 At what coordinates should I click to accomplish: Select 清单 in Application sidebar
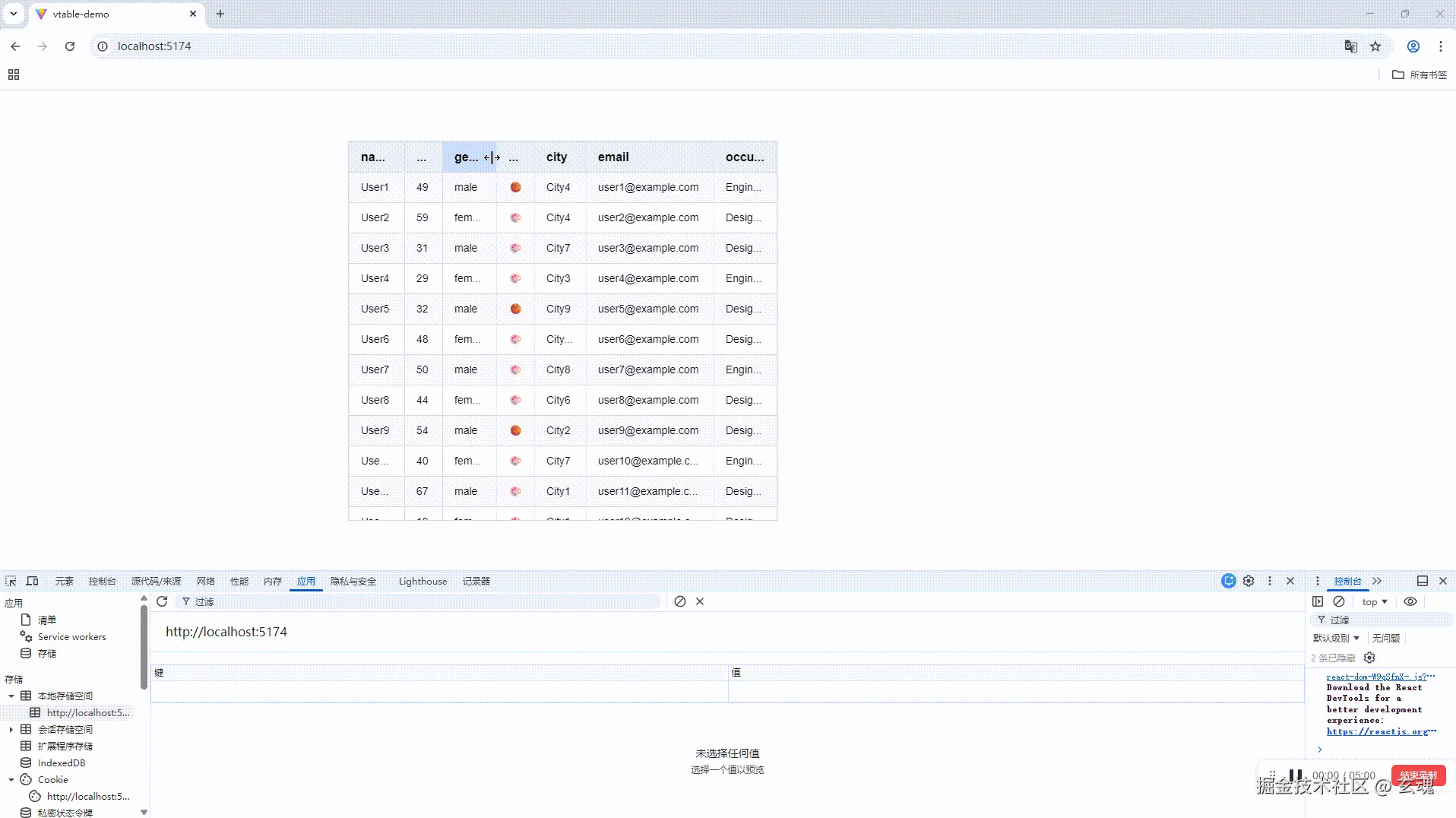(x=47, y=620)
